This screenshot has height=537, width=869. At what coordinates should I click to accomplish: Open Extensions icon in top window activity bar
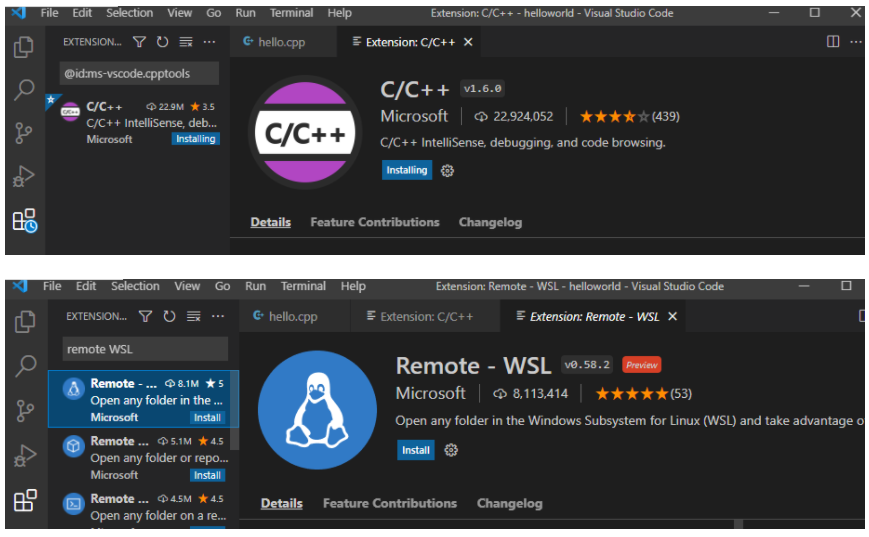pos(24,221)
